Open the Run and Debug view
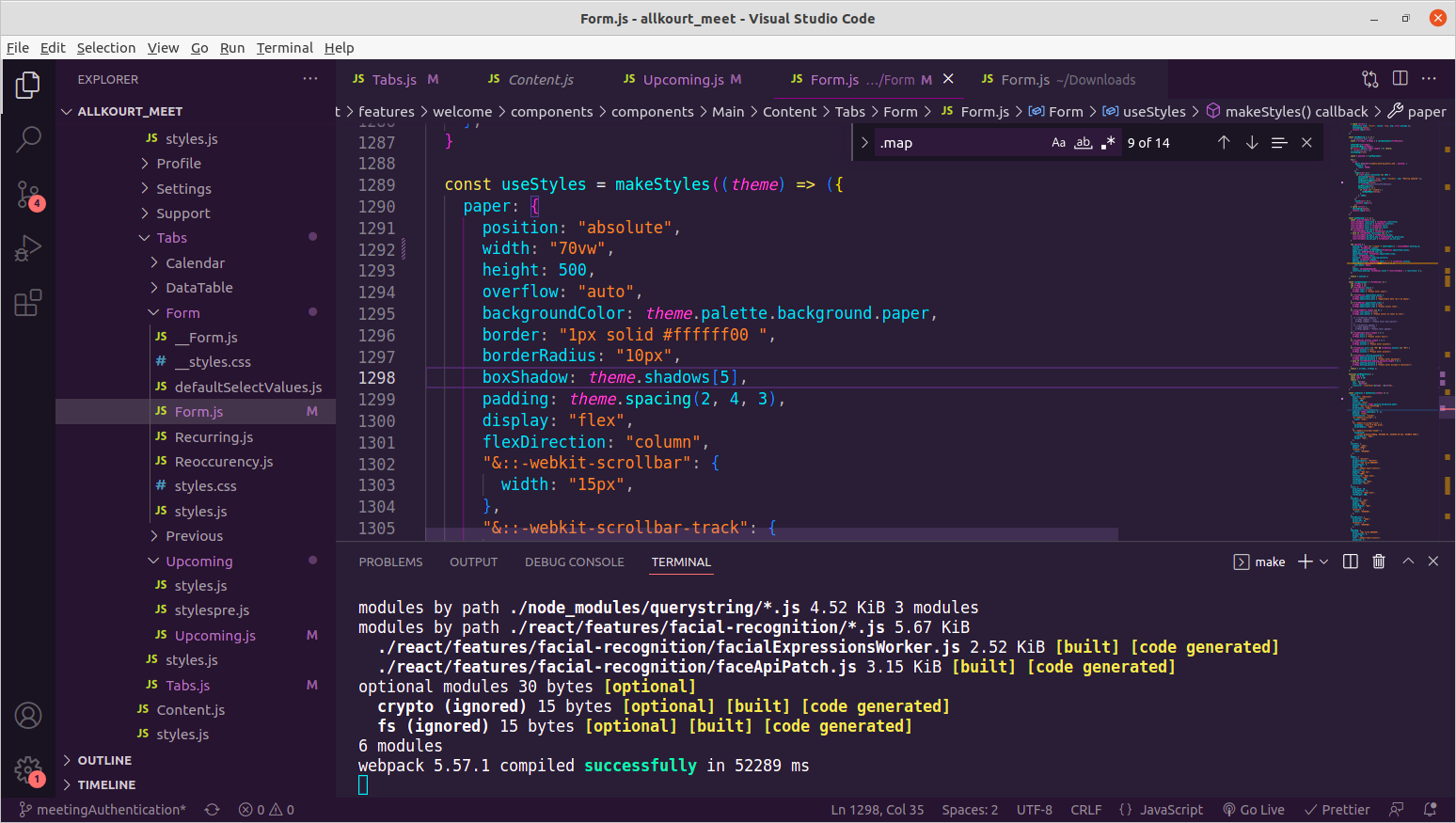Viewport: 1456px width, 823px height. tap(28, 248)
